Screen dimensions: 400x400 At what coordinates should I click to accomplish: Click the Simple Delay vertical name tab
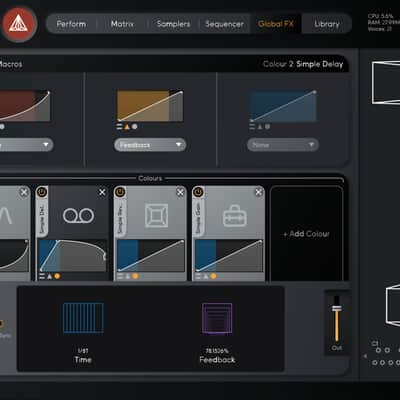(x=42, y=217)
